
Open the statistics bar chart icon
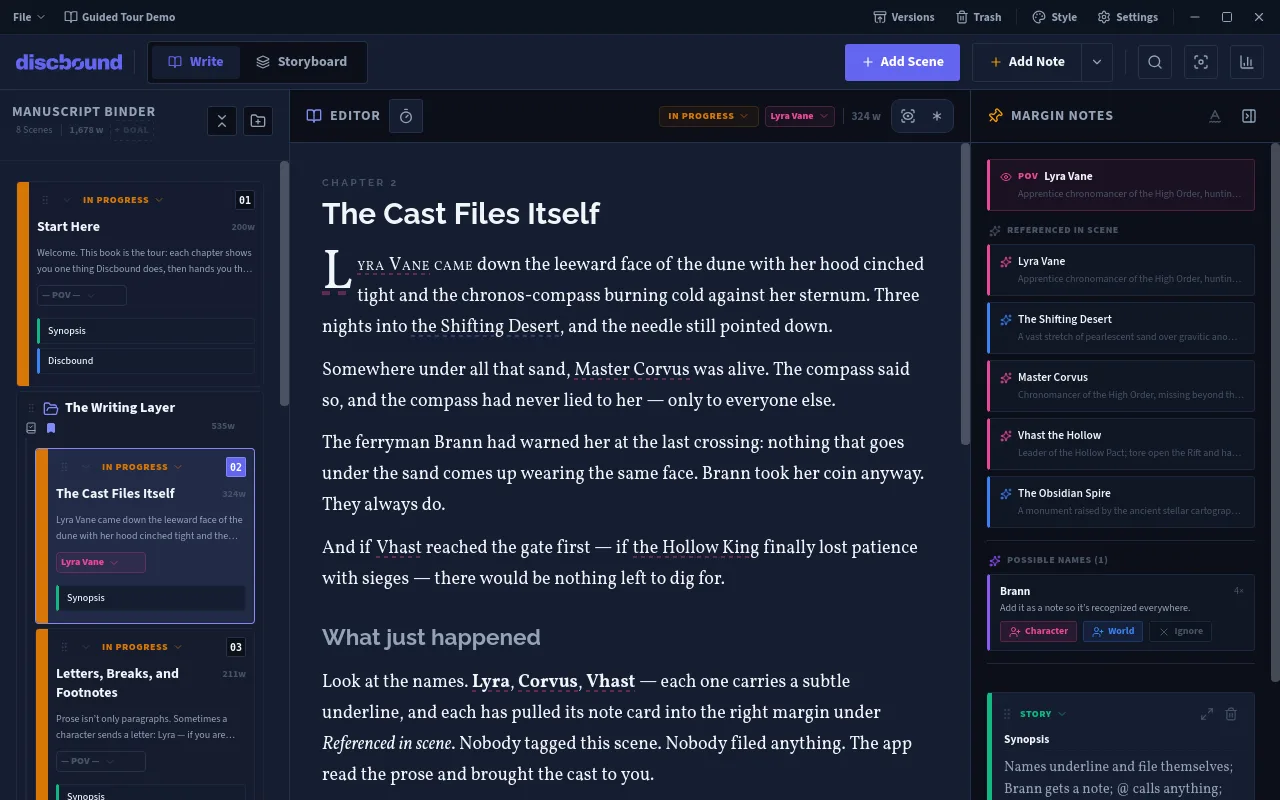(1246, 62)
